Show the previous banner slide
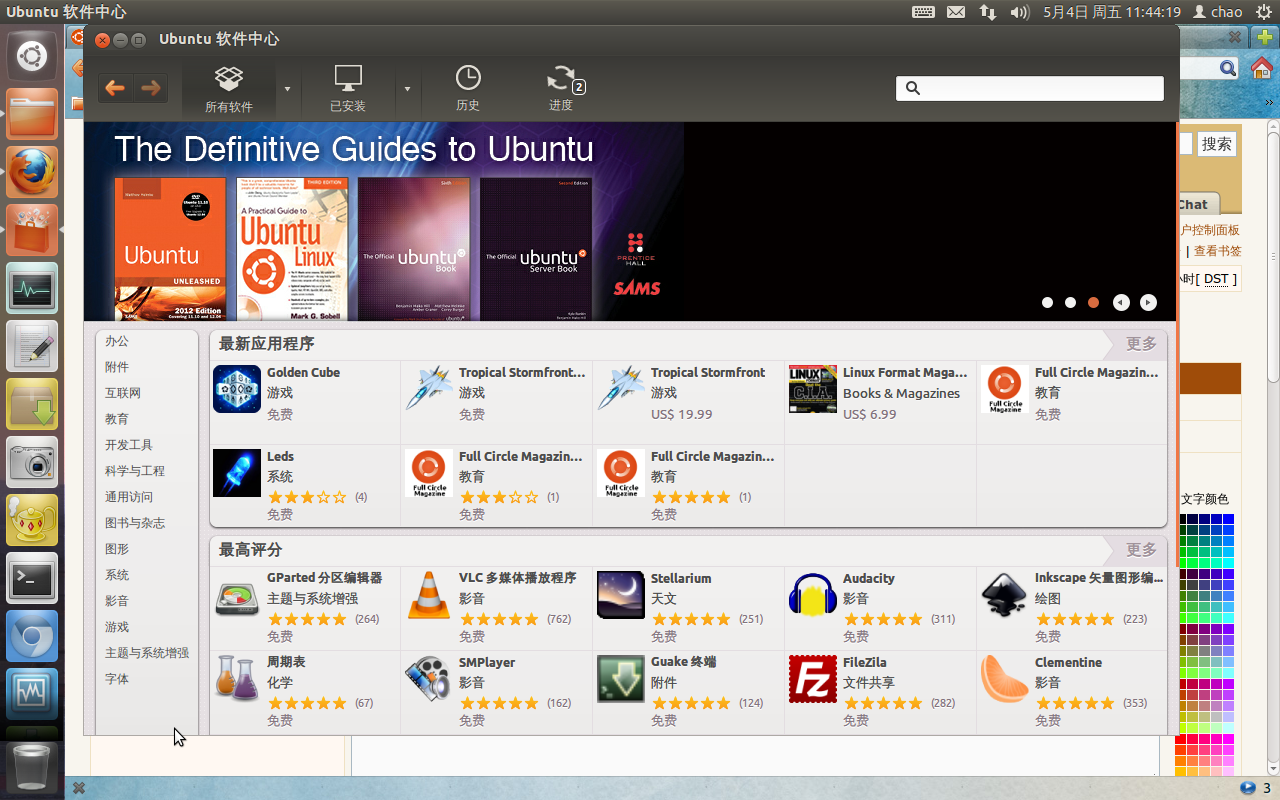Viewport: 1280px width, 800px height. point(1121,302)
